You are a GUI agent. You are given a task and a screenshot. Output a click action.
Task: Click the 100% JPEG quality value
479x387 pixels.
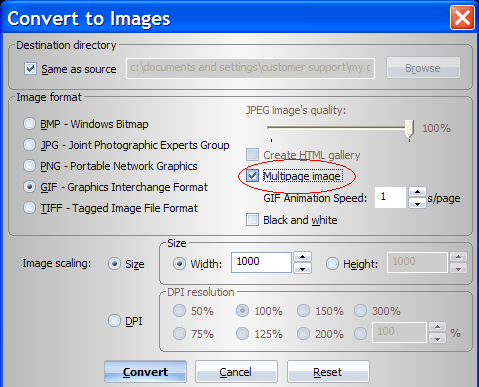point(437,128)
